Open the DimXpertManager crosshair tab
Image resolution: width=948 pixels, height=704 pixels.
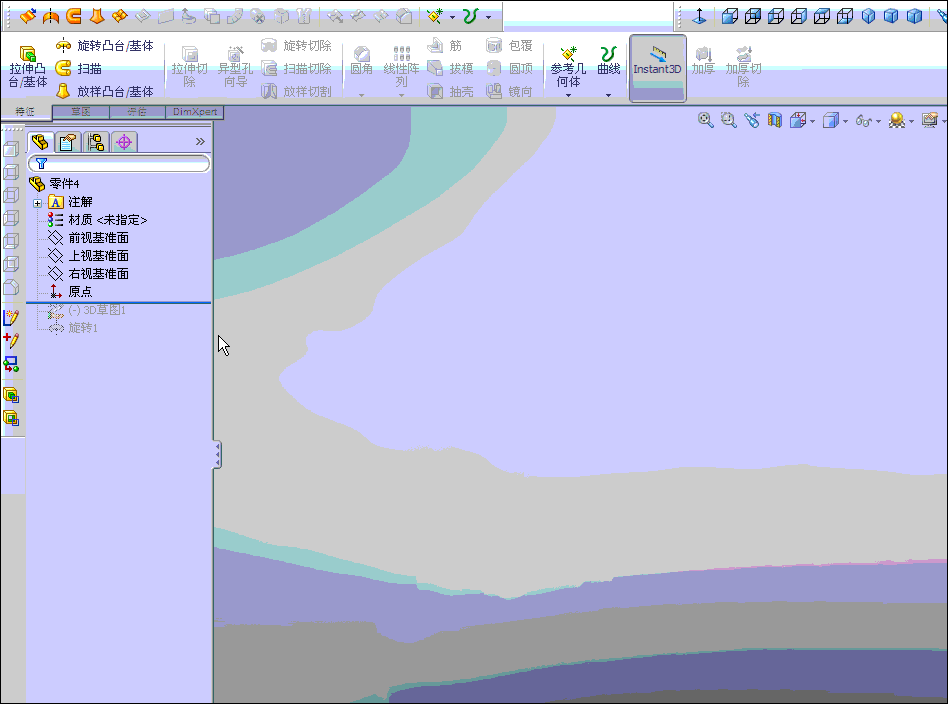(x=124, y=142)
